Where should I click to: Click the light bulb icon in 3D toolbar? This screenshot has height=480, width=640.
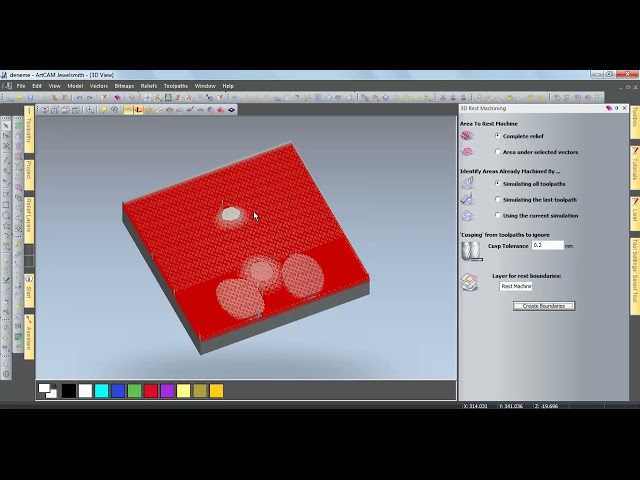pos(104,109)
